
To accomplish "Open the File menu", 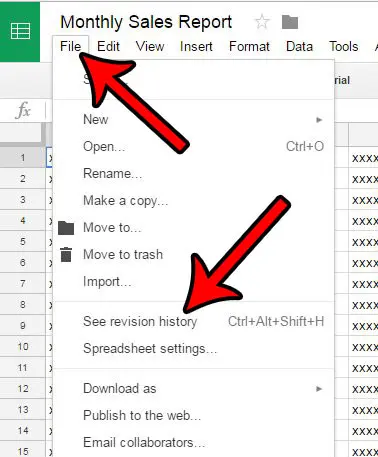I will [70, 46].
